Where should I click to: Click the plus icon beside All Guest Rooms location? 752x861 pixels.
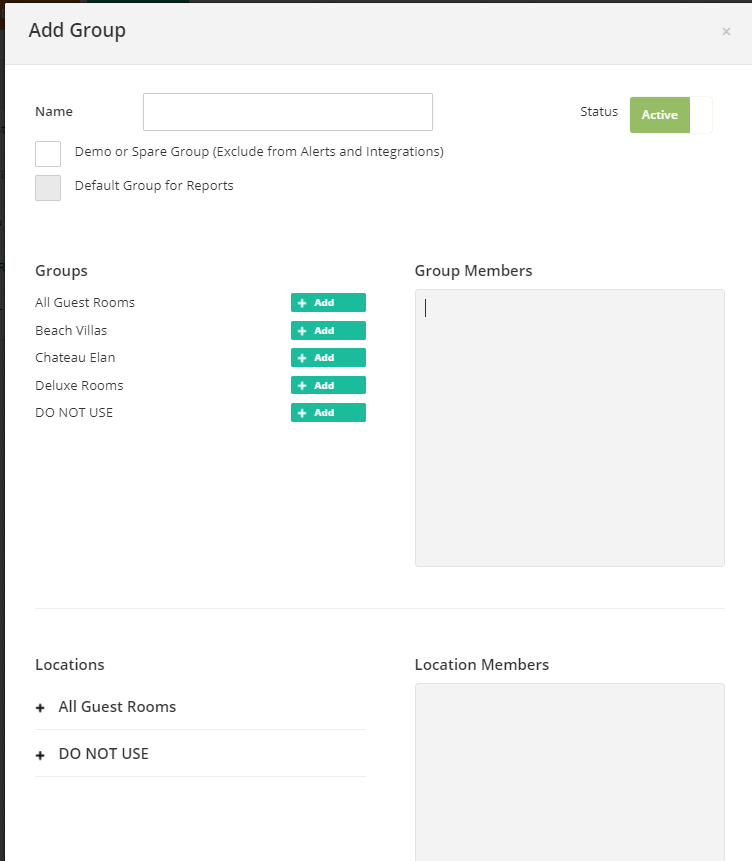point(39,707)
